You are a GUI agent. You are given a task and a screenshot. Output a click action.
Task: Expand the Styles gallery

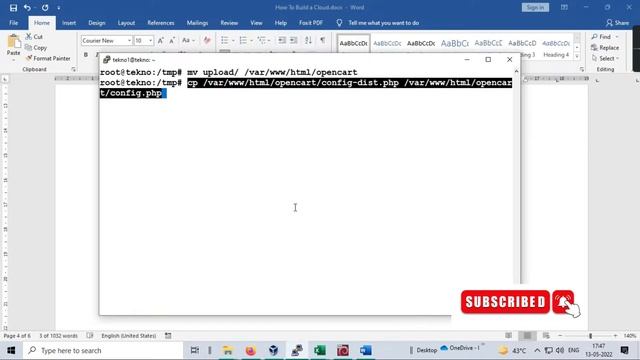(x=577, y=56)
